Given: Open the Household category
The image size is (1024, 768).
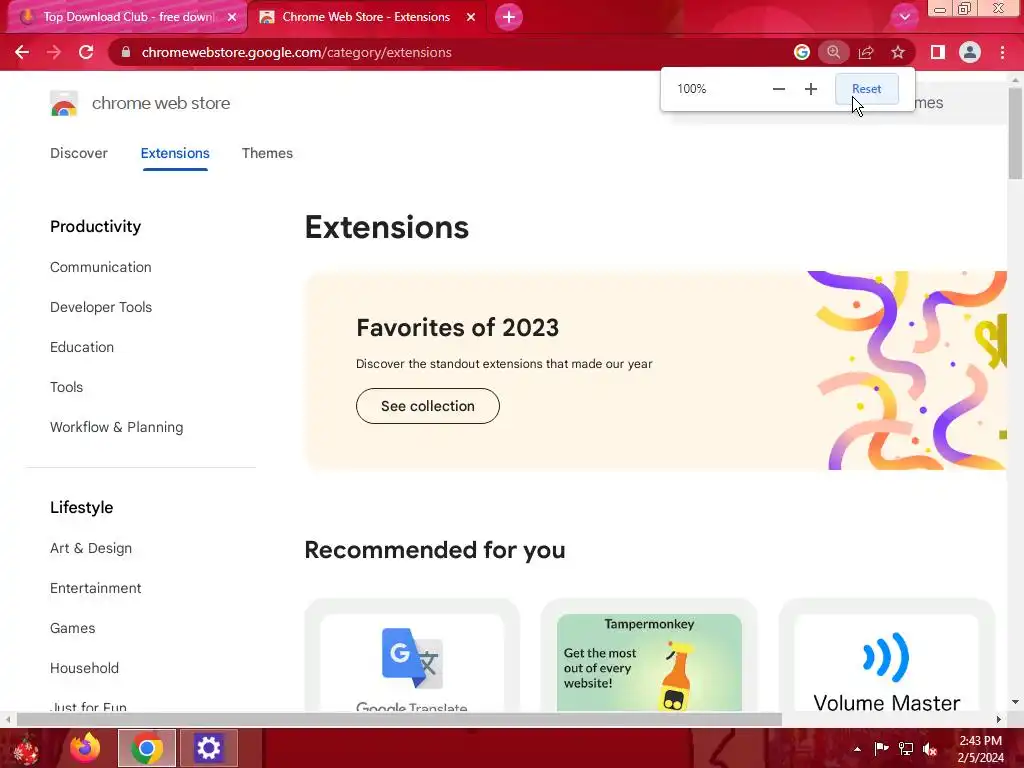Looking at the screenshot, I should pos(84,668).
